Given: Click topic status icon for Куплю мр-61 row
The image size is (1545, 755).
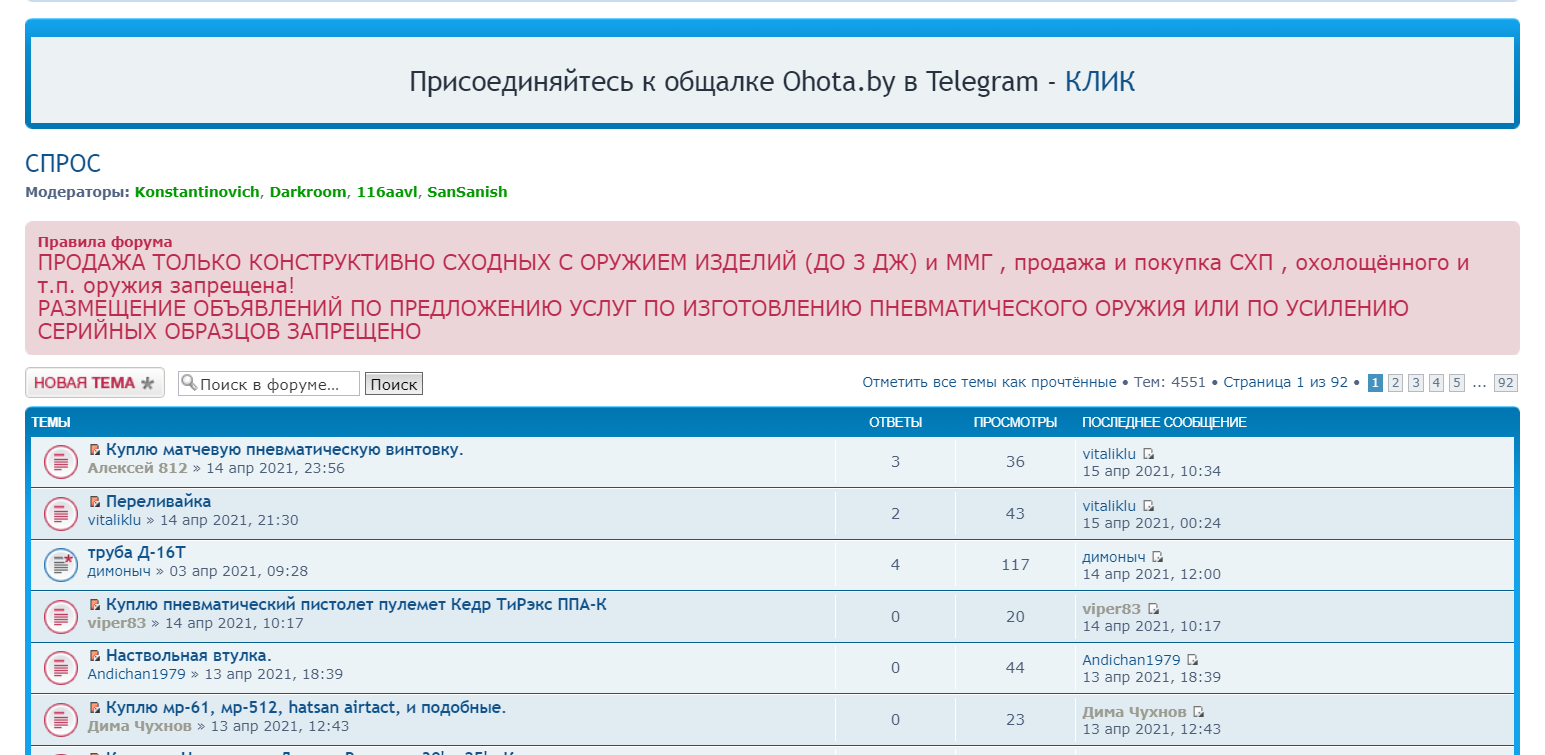Looking at the screenshot, I should [x=61, y=720].
